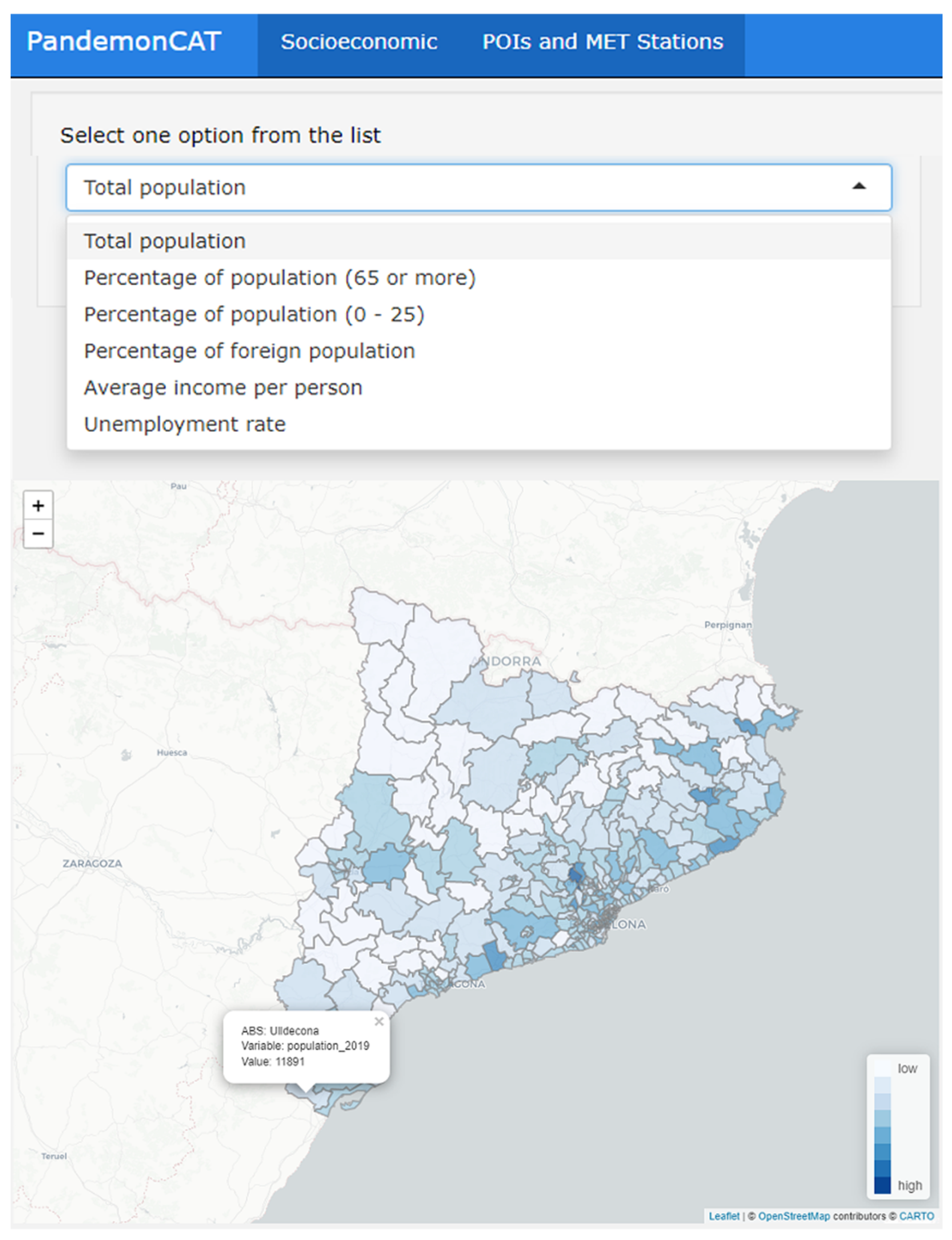
Task: Choose Percentage of population (65 or more)
Action: (279, 278)
